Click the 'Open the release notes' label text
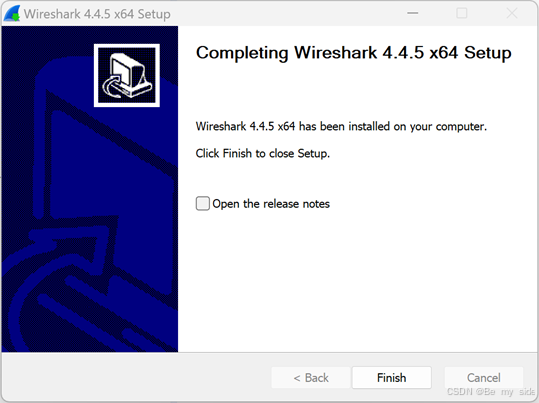 (x=271, y=204)
